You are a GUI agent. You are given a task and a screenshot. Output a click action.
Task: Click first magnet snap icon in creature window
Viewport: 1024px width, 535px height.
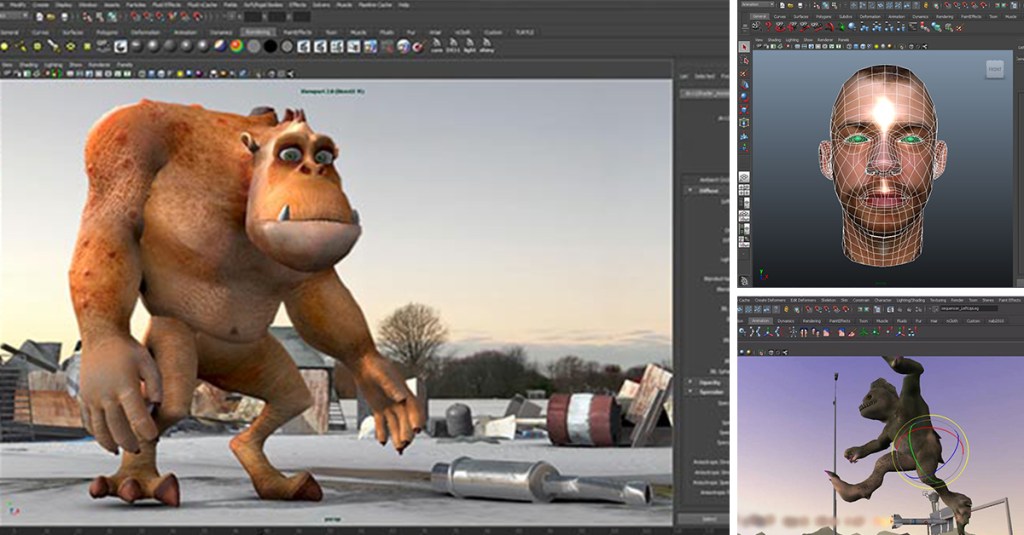(808, 308)
